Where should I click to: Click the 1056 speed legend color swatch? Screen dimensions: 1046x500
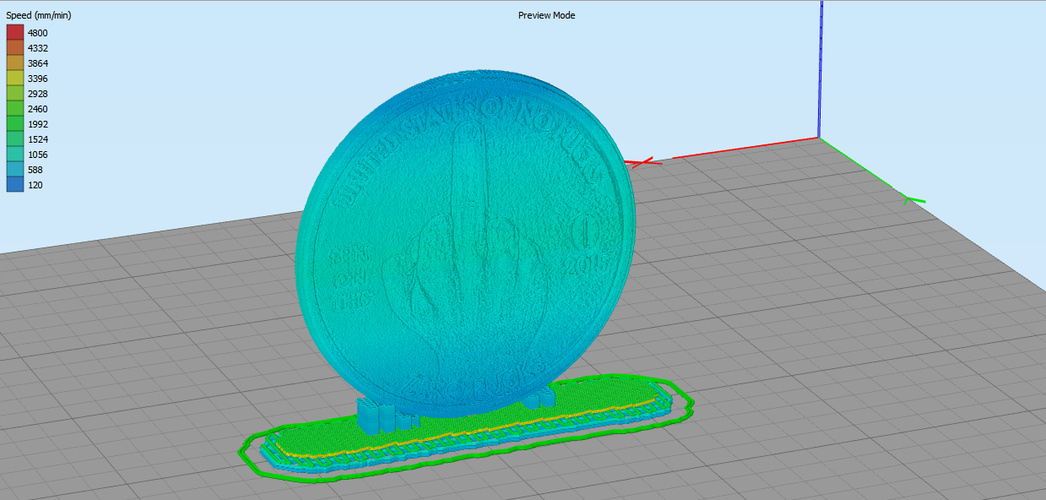(x=15, y=155)
